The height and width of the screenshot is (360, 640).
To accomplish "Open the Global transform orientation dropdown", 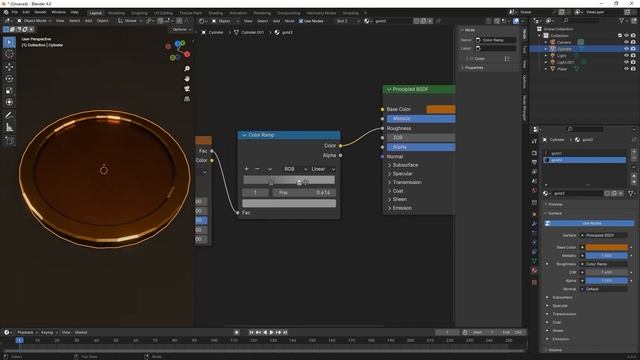I will (130, 20).
